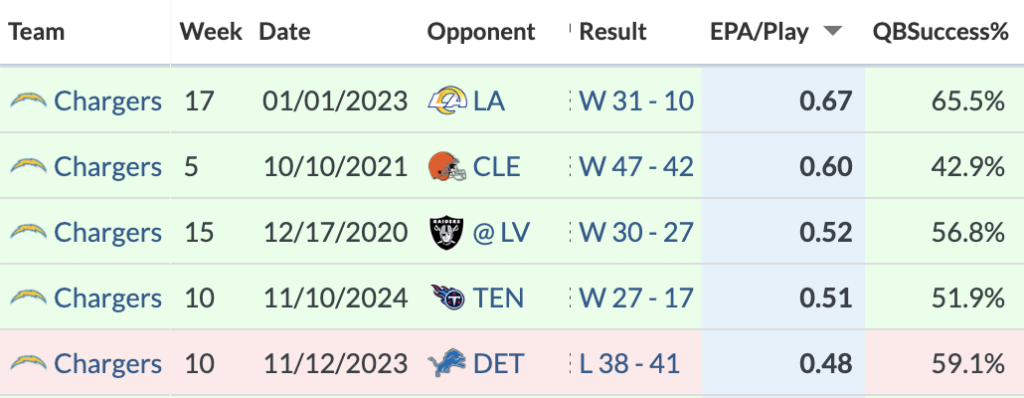Sort by the Date column header
This screenshot has height=398, width=1024.
click(x=285, y=31)
